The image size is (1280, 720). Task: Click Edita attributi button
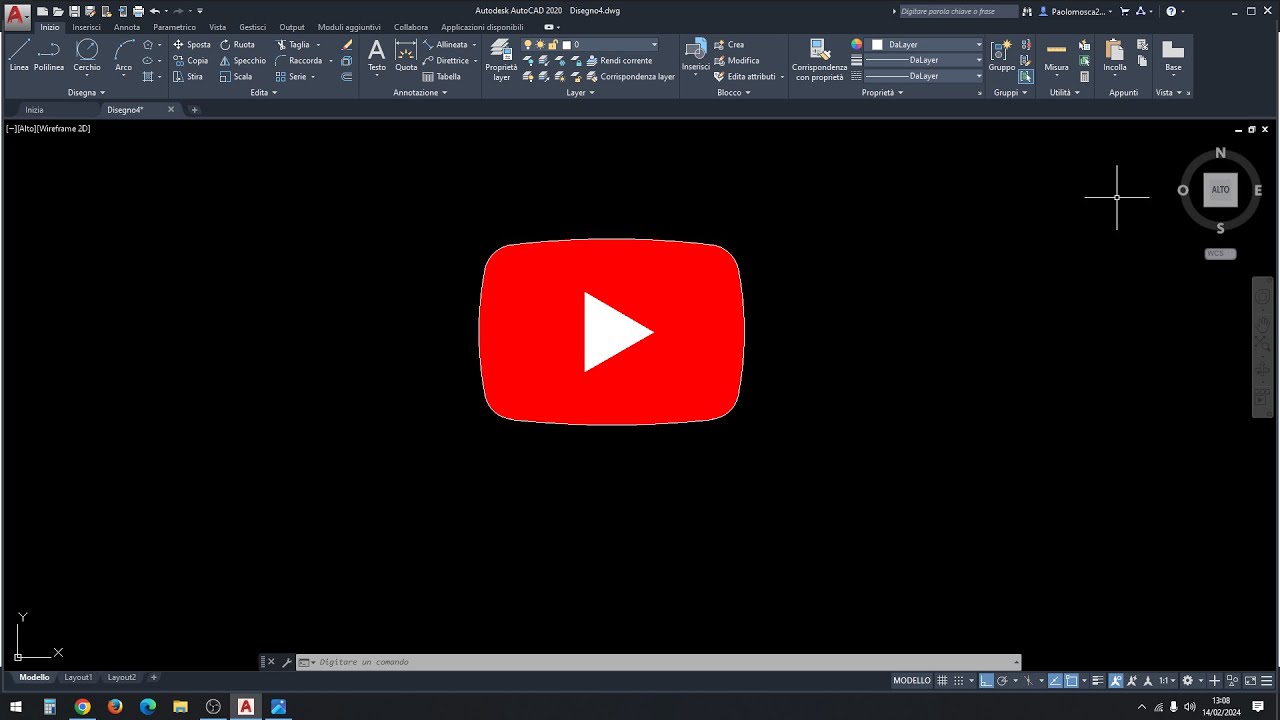pos(745,76)
